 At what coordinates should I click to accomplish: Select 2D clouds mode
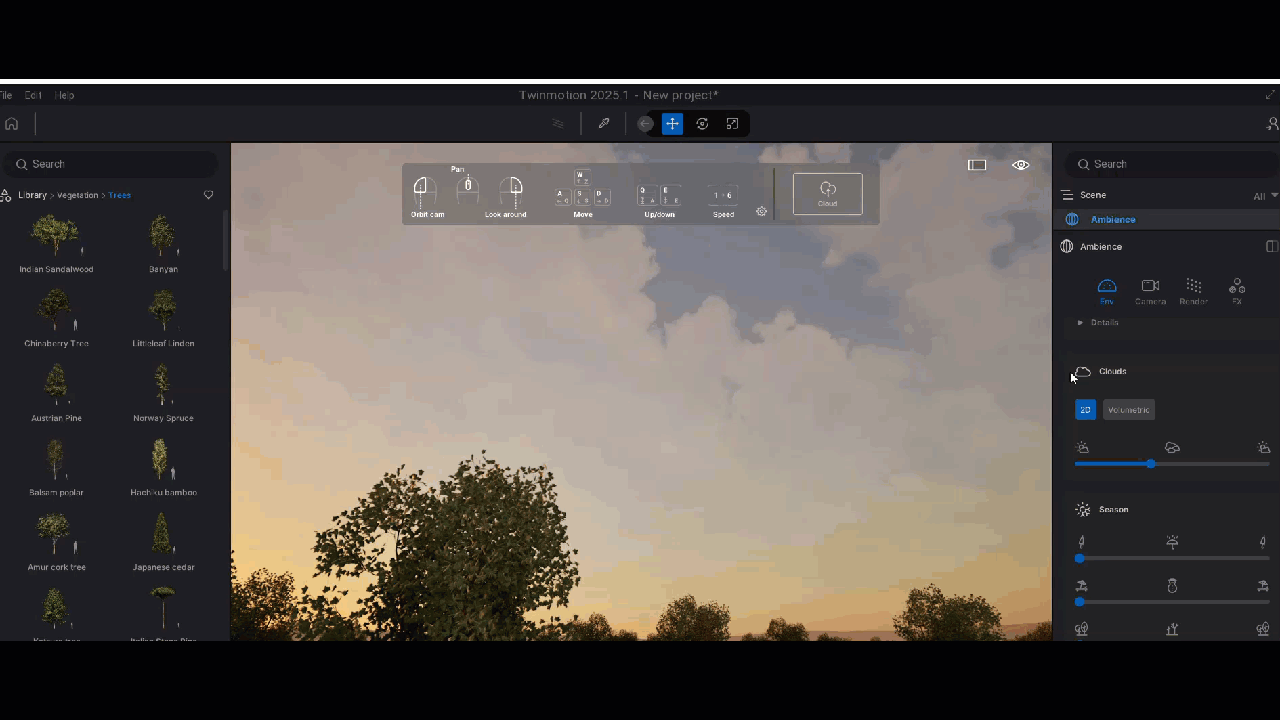[1085, 410]
